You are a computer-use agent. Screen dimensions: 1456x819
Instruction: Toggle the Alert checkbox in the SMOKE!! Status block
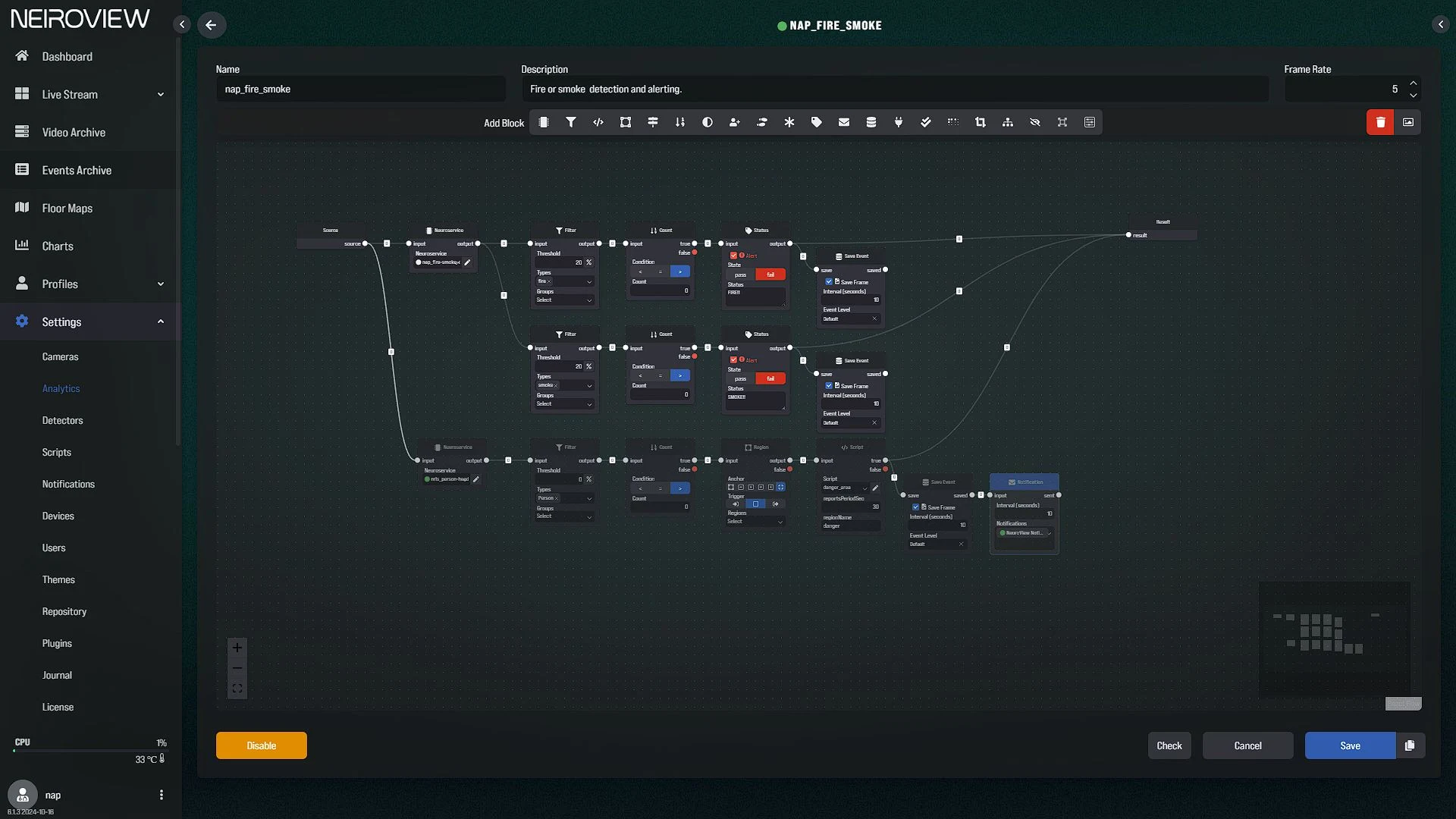733,360
